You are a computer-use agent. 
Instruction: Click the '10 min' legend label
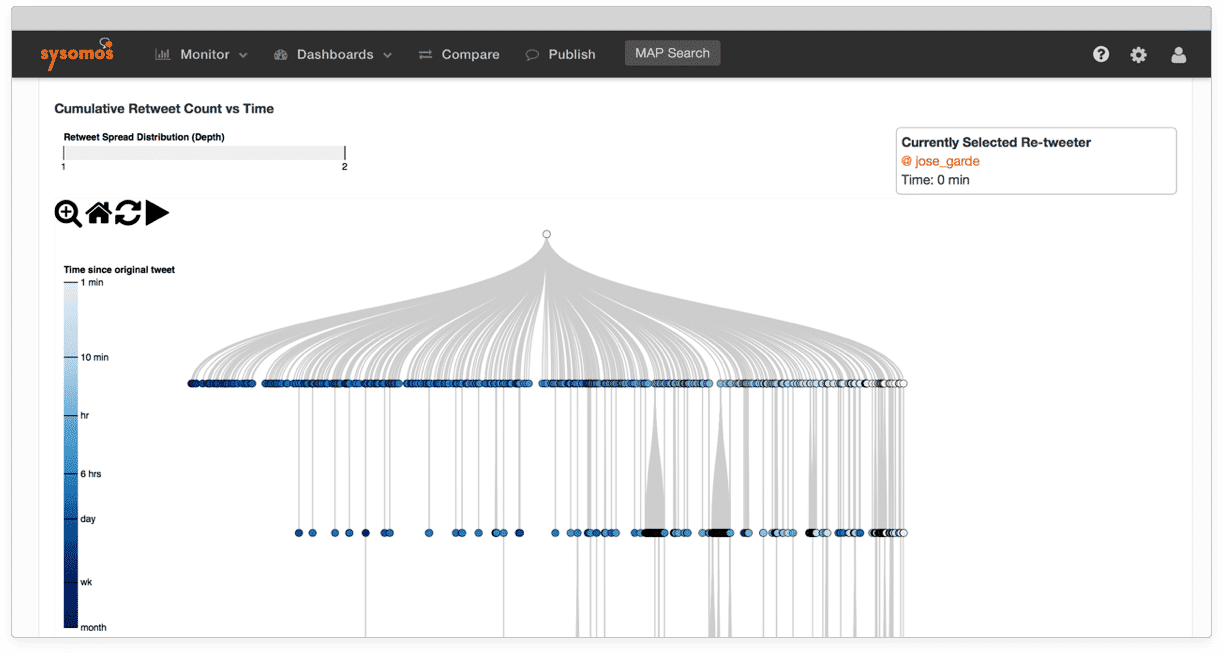95,357
